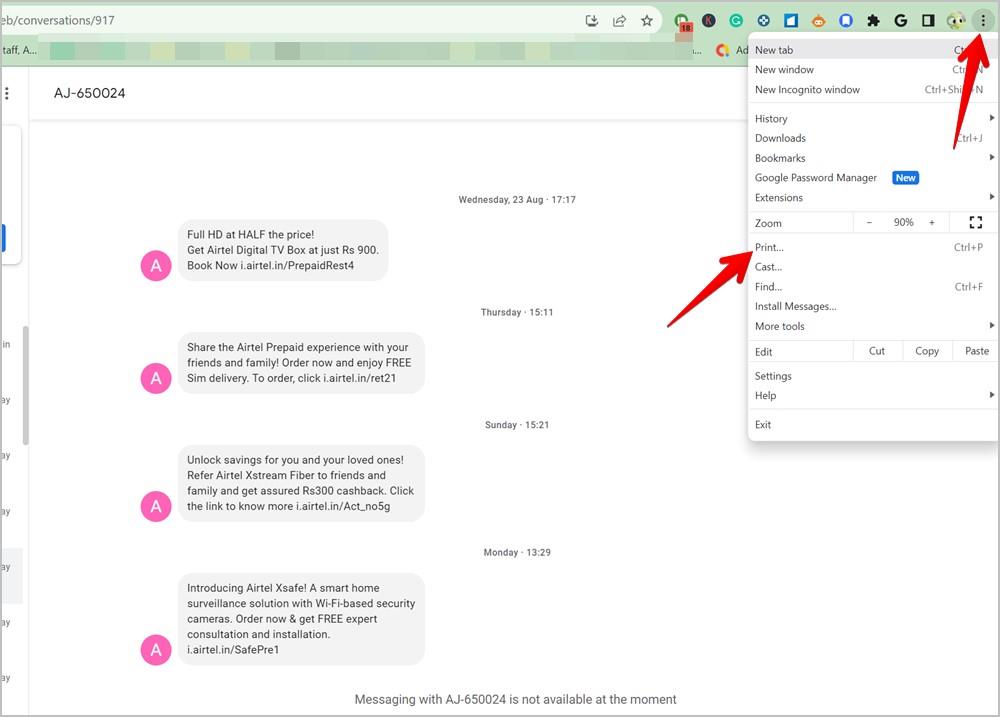Click avatar A beside Xstream Fiber message
The height and width of the screenshot is (717, 1000).
[156, 506]
